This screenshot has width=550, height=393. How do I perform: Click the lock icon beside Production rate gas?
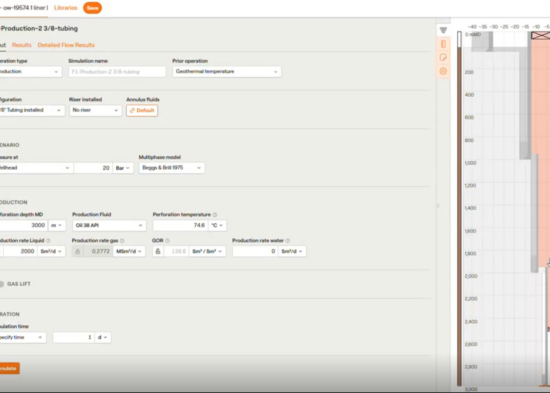(x=78, y=251)
